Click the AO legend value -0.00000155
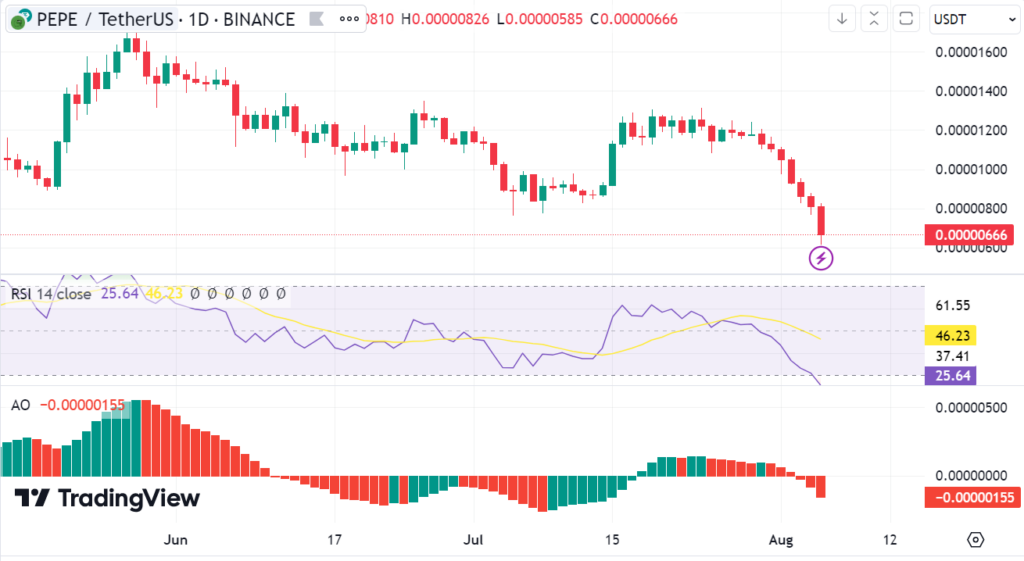The width and height of the screenshot is (1024, 561). coord(82,405)
